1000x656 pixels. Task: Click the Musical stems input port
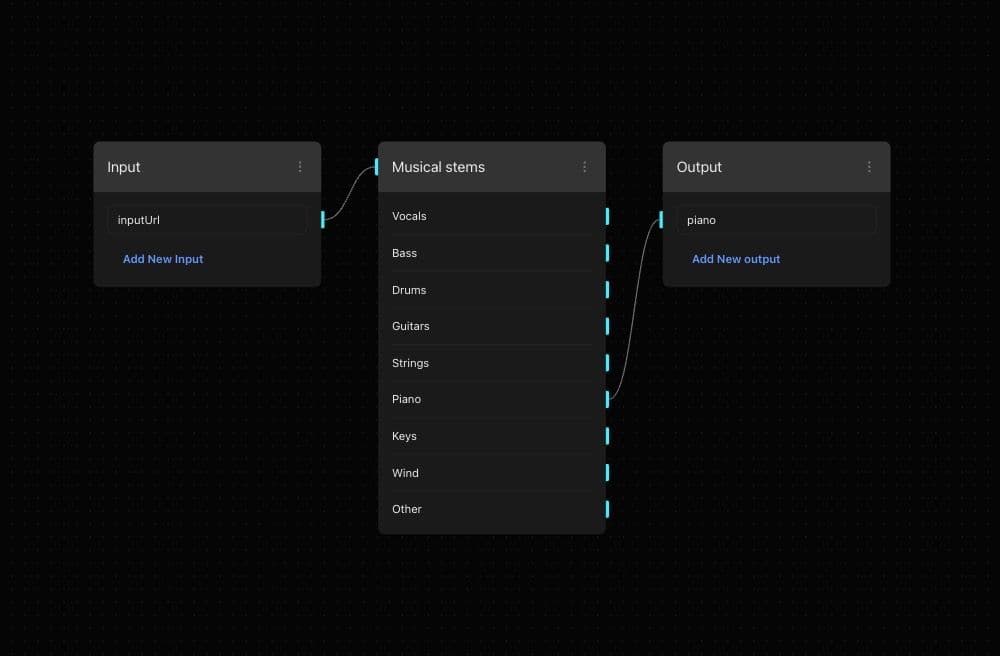[377, 167]
